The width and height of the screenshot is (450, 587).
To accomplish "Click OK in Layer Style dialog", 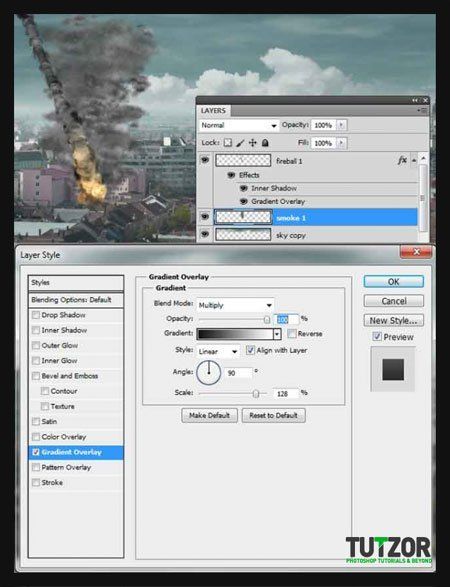I will (x=393, y=282).
